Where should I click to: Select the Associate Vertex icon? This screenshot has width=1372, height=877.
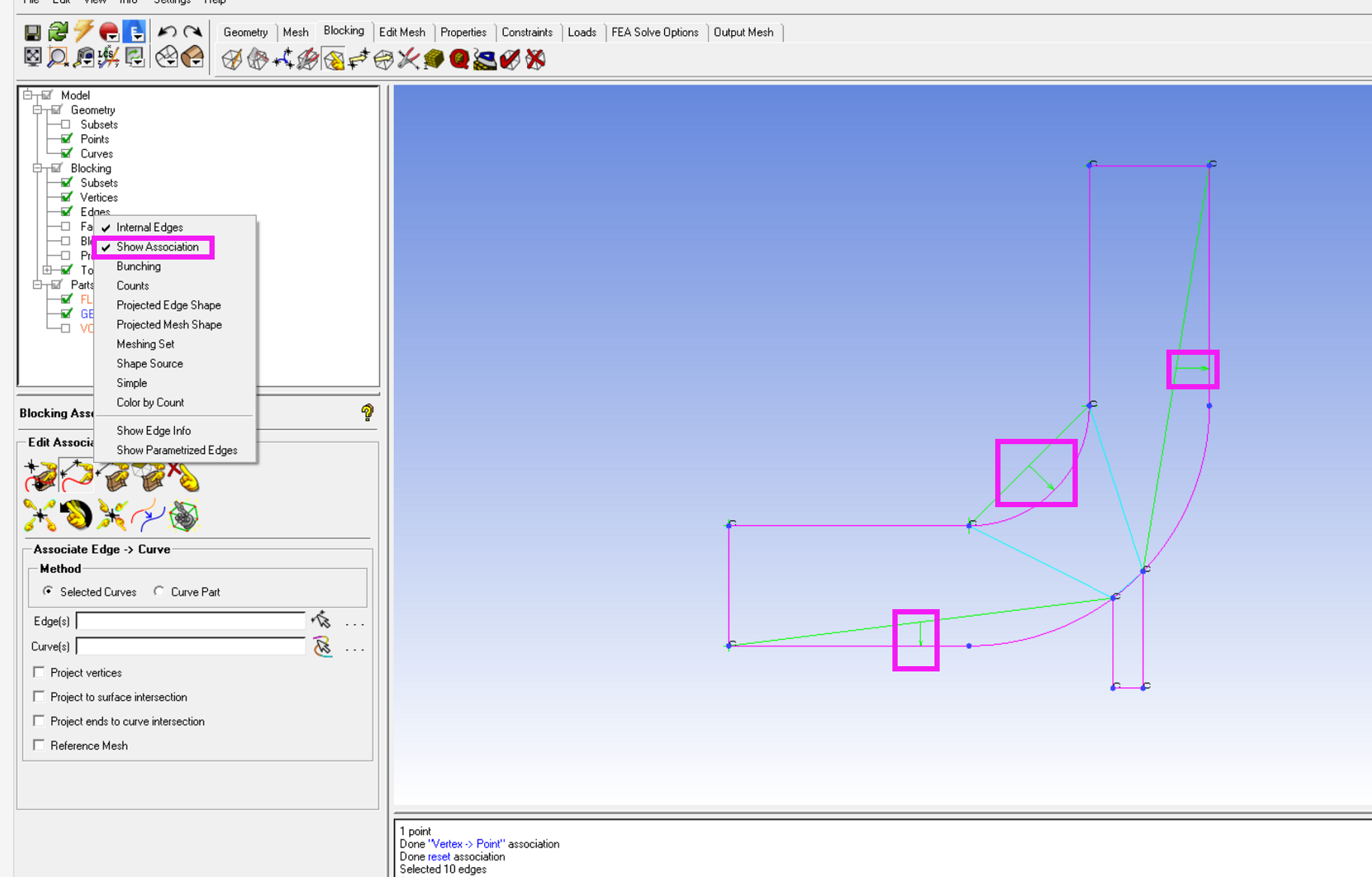(40, 476)
